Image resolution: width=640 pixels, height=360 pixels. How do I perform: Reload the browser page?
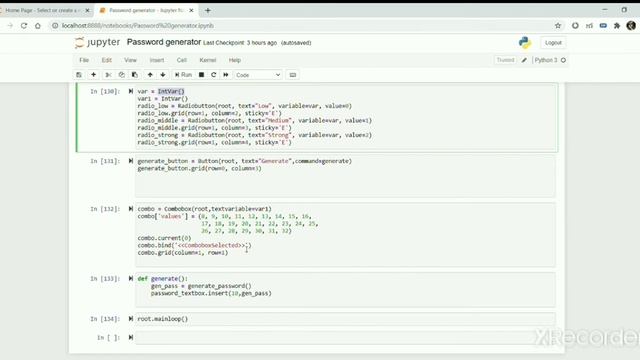[24, 26]
